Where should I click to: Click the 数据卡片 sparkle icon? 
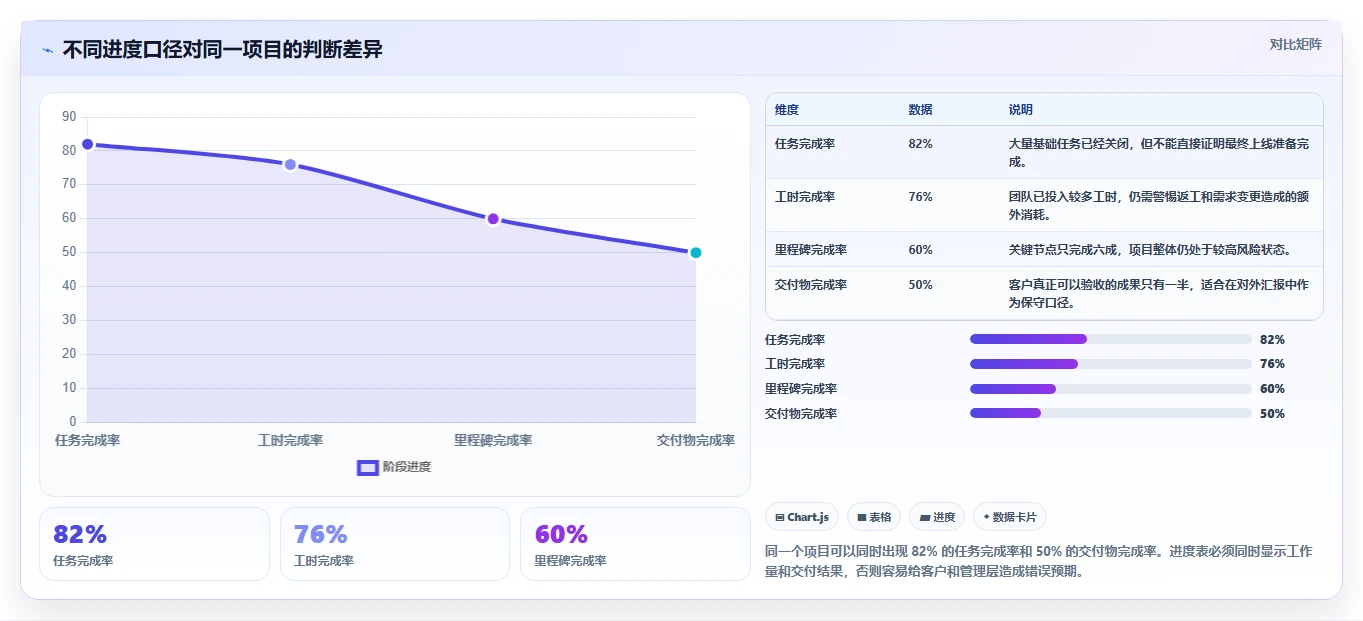987,517
